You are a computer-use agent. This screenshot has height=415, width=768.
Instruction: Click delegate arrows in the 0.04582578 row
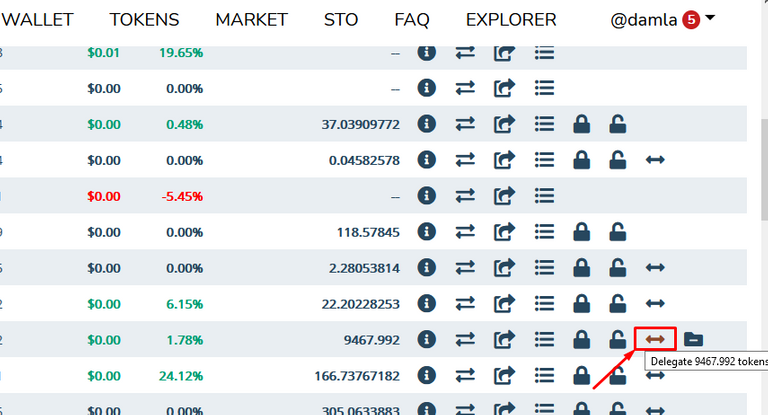(655, 160)
